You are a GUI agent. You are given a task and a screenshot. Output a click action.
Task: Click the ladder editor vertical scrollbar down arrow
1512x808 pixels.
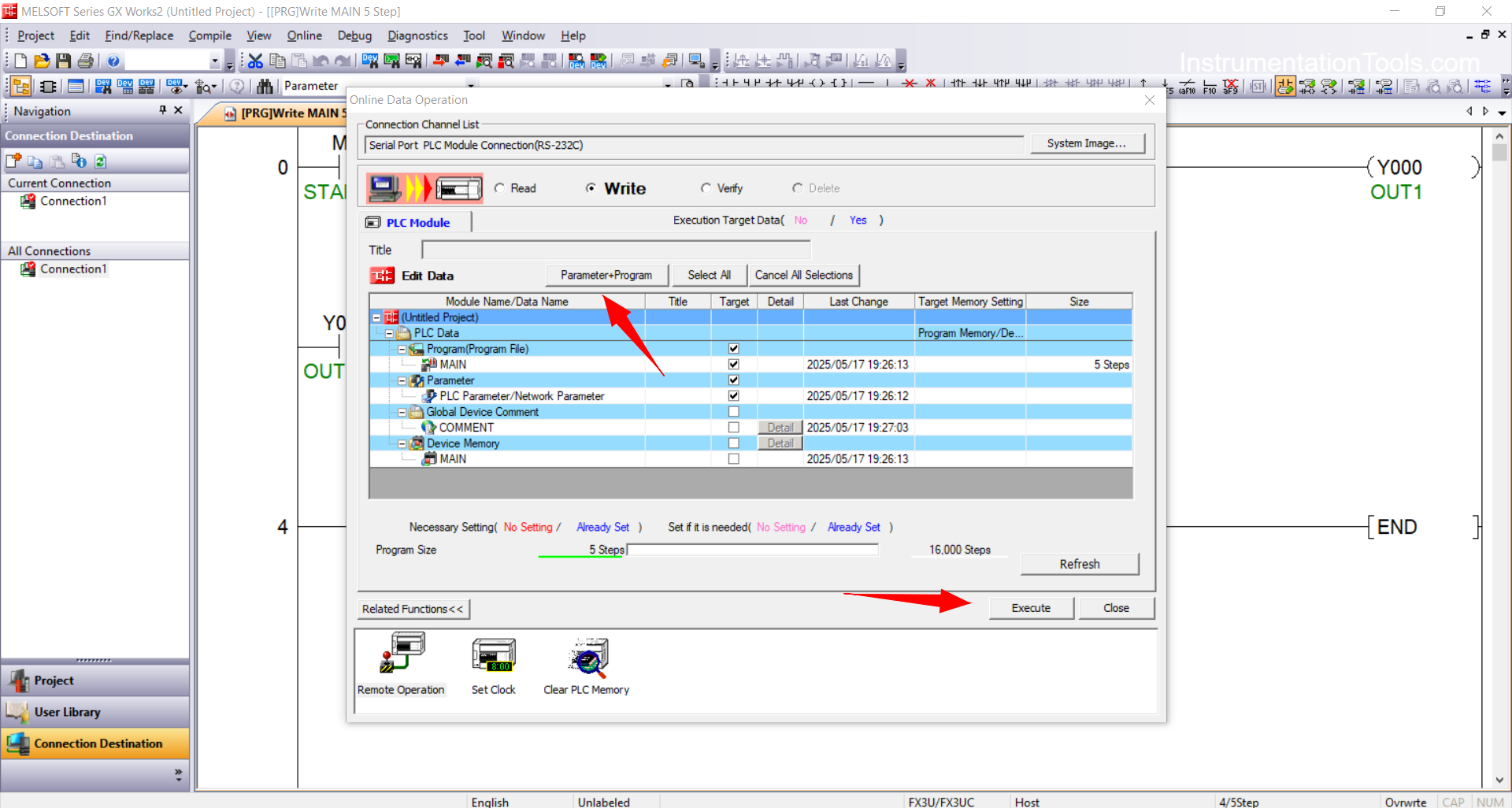point(1499,780)
